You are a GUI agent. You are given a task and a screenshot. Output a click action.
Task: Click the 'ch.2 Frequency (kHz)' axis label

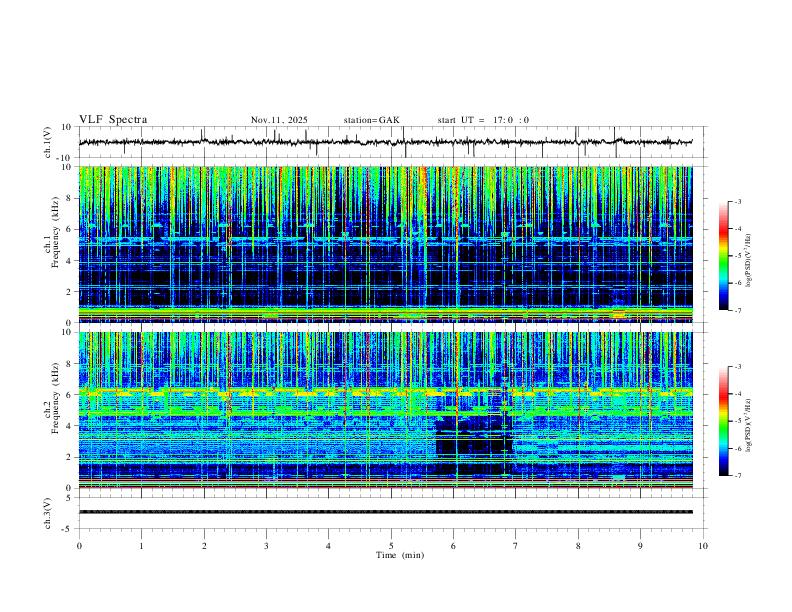[x=52, y=398]
